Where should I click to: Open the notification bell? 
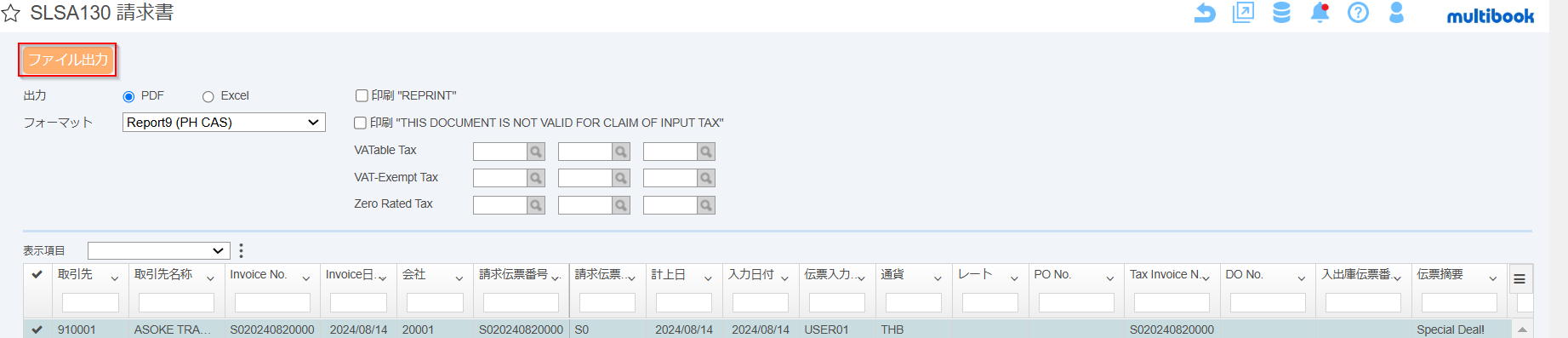1320,13
